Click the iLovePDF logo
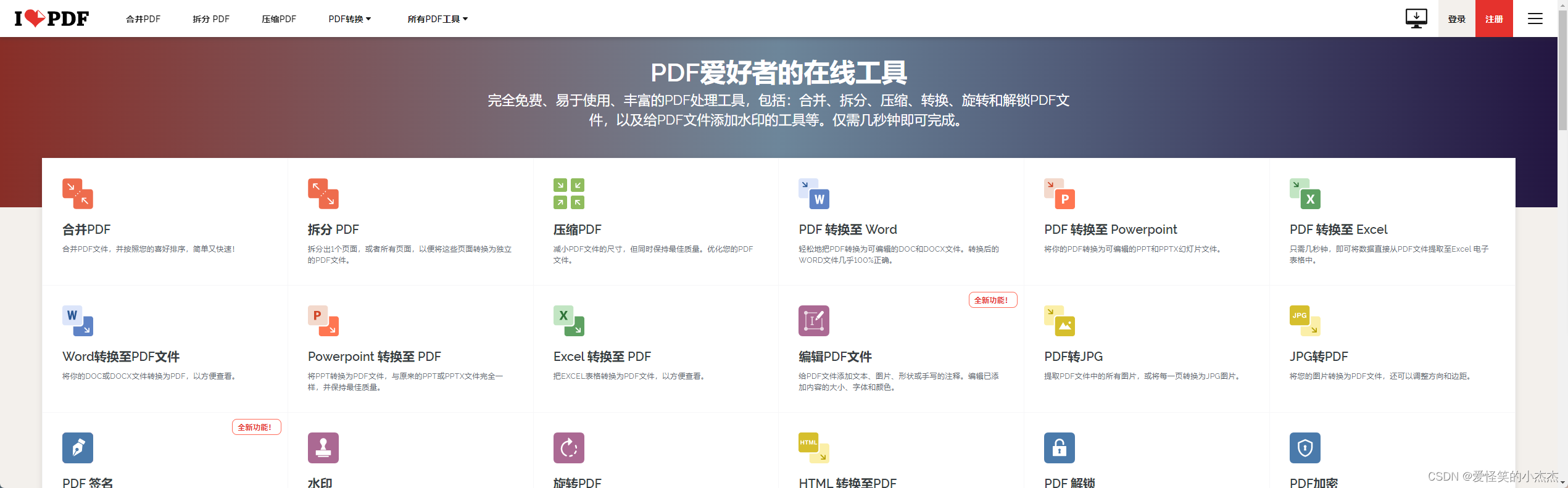Screen dimensions: 1568x488 (52, 19)
